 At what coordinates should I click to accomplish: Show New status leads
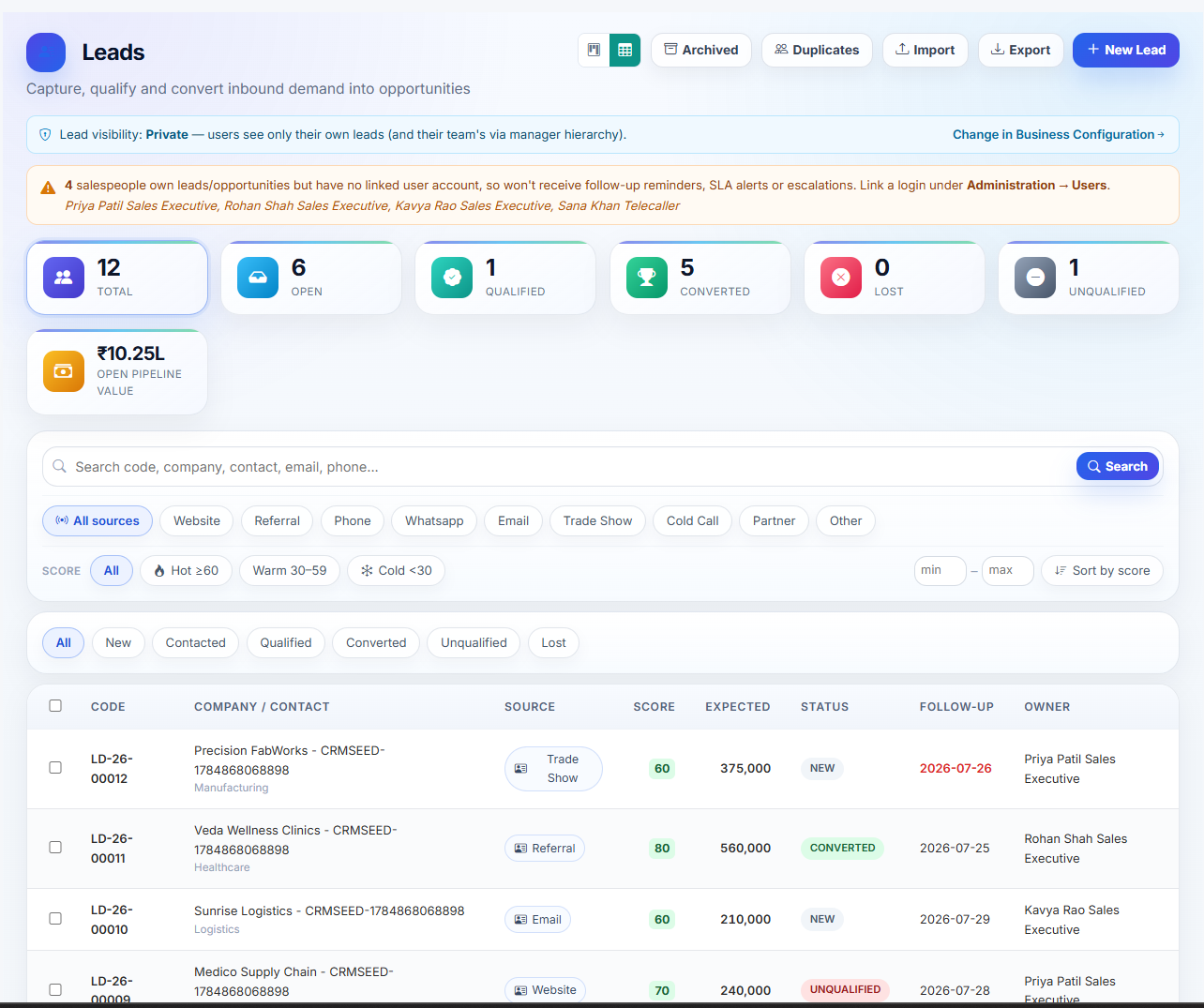click(118, 642)
